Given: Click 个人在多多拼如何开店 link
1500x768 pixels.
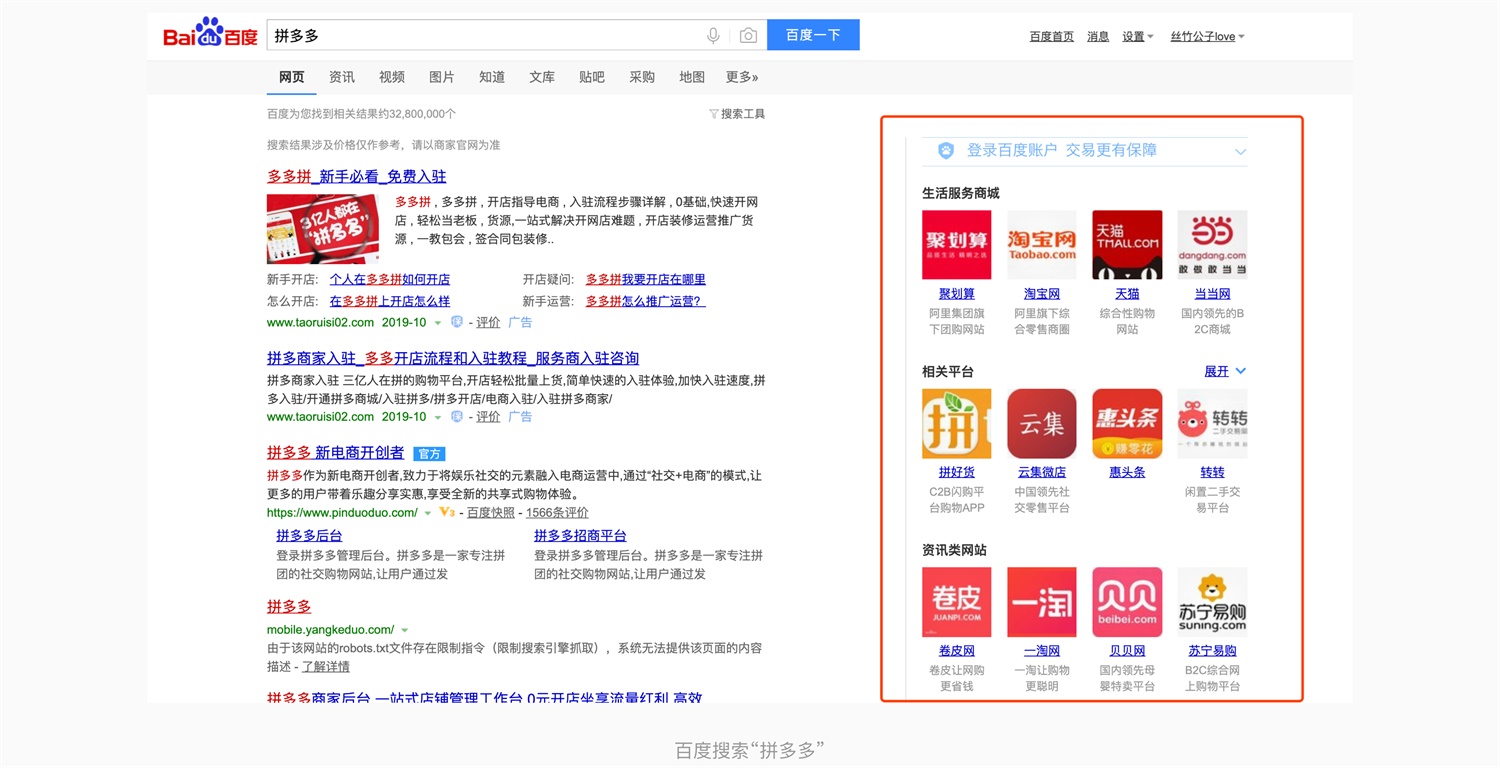Looking at the screenshot, I should (390, 280).
